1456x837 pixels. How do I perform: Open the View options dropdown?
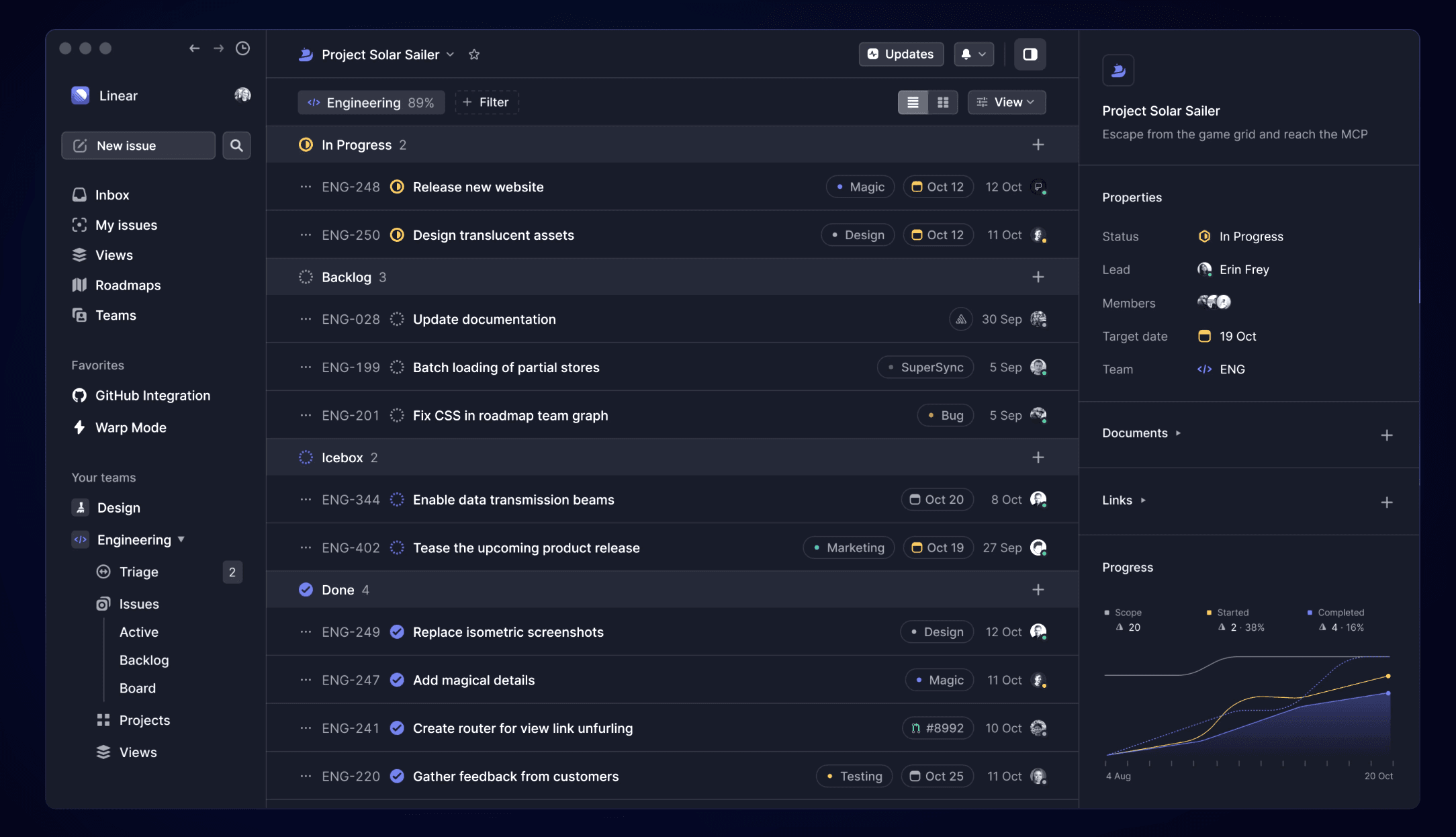(x=1006, y=102)
